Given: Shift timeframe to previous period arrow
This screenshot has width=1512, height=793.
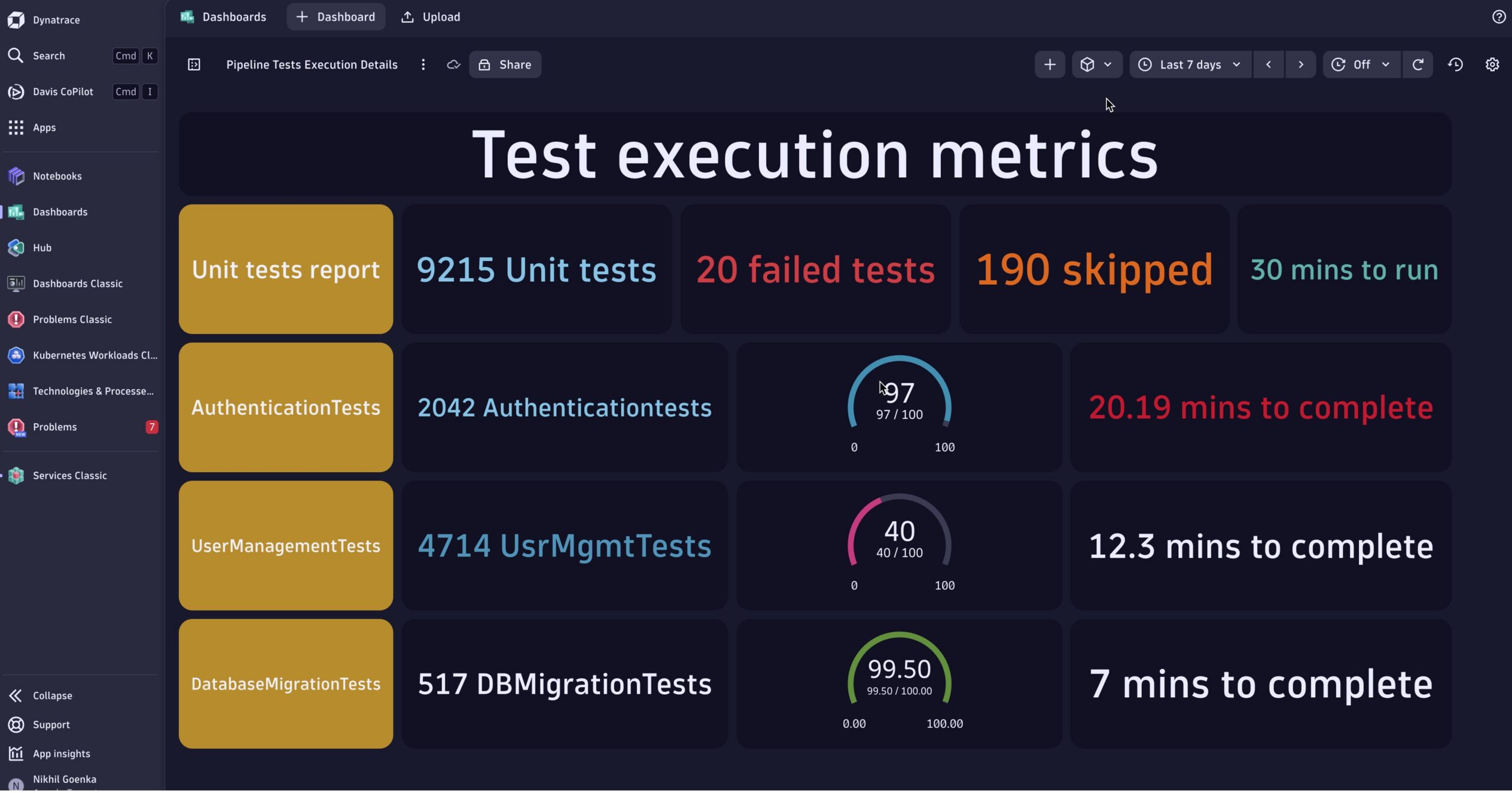Looking at the screenshot, I should point(1268,64).
